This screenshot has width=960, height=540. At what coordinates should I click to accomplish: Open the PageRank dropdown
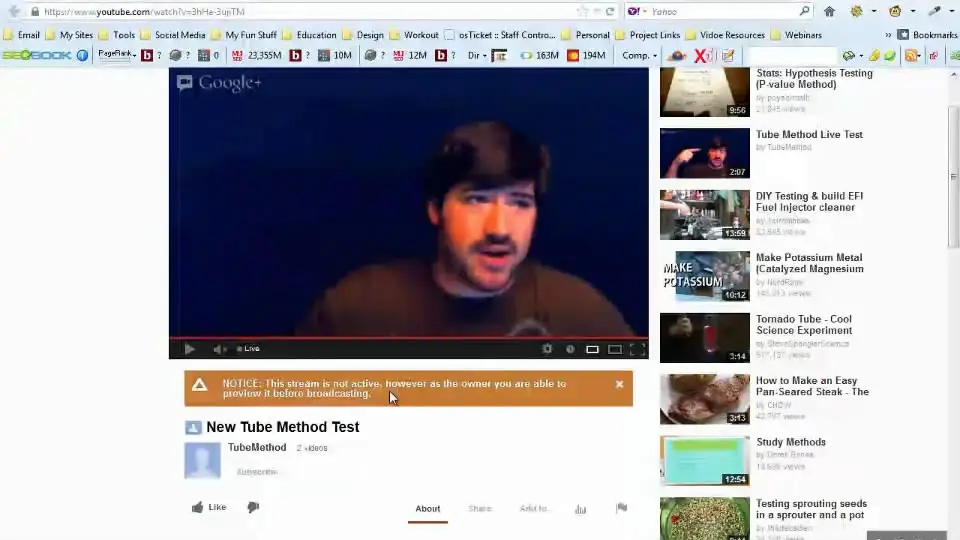117,54
